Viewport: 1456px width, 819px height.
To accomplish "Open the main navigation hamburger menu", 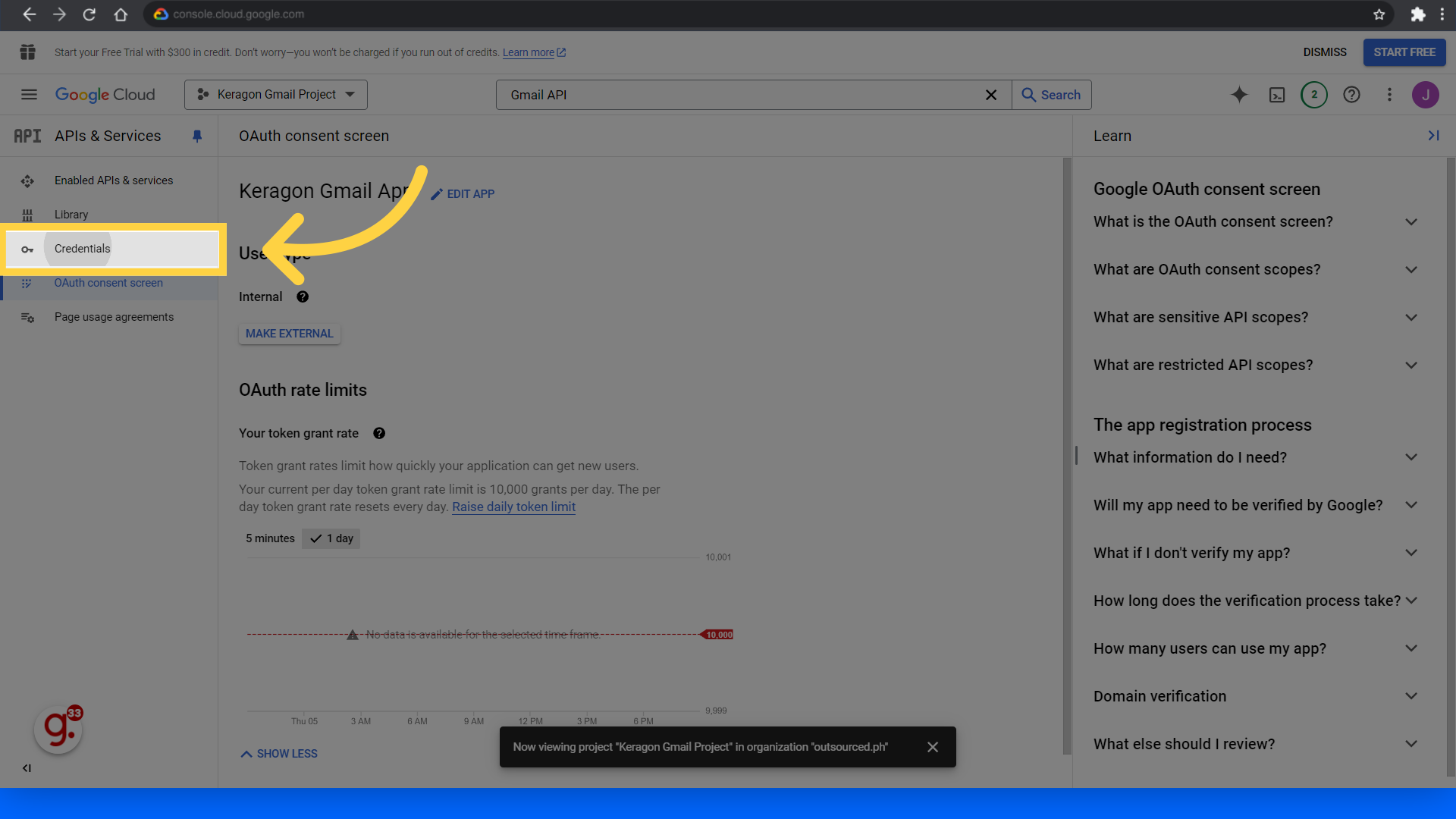I will [29, 95].
